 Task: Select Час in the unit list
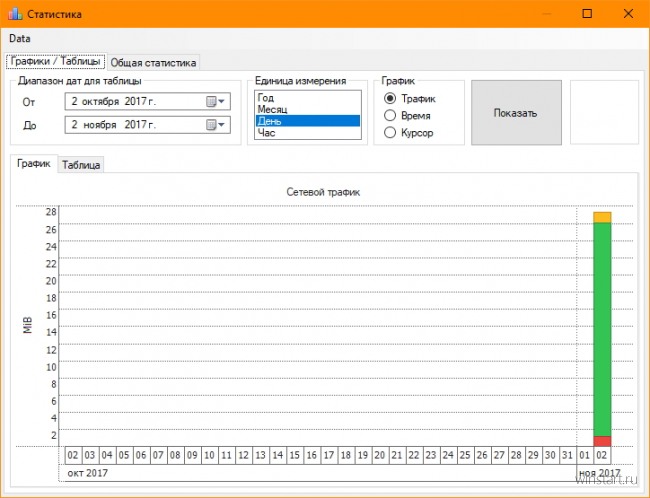click(308, 133)
